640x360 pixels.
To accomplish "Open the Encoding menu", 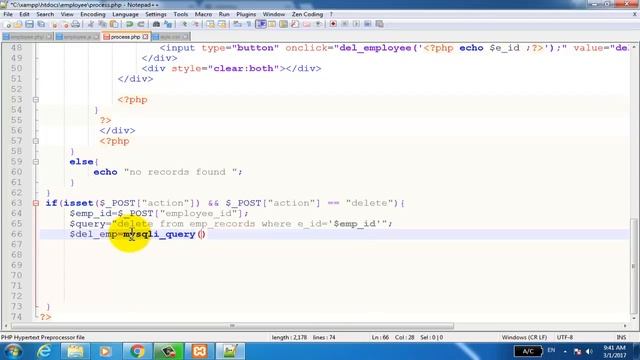I will coord(93,14).
